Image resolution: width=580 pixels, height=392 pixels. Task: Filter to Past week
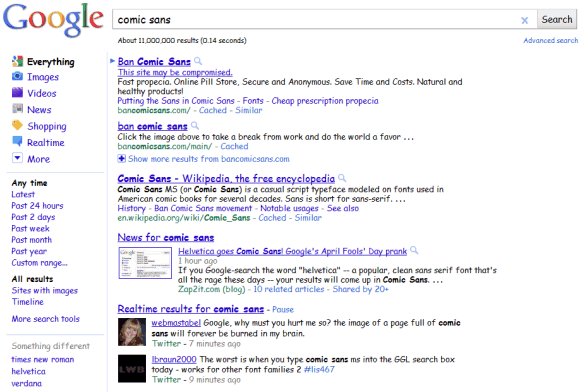pyautogui.click(x=30, y=229)
